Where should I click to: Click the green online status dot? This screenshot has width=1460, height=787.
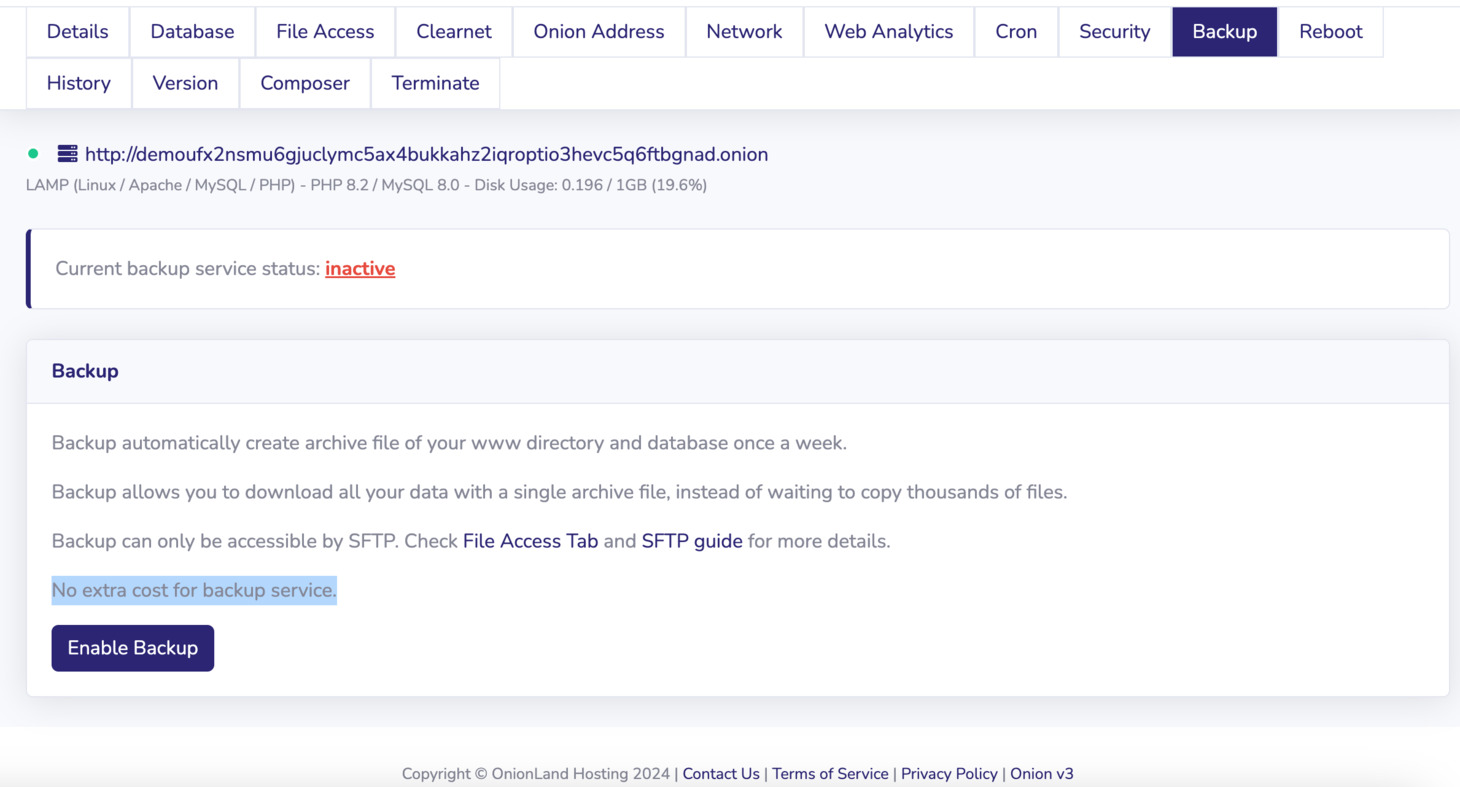[x=33, y=154]
